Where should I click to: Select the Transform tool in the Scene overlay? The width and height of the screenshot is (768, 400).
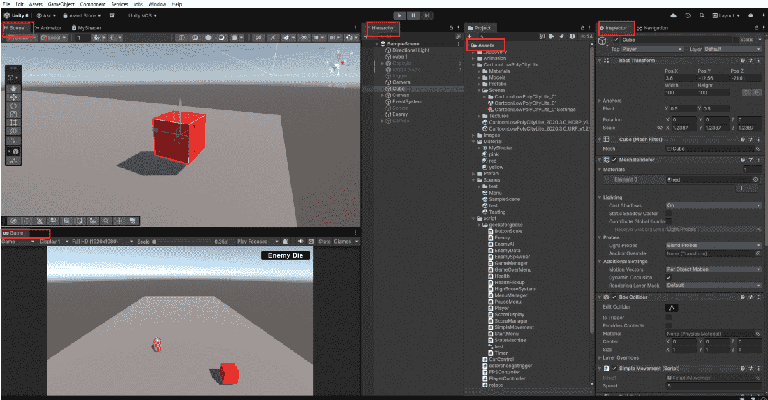coord(13,131)
